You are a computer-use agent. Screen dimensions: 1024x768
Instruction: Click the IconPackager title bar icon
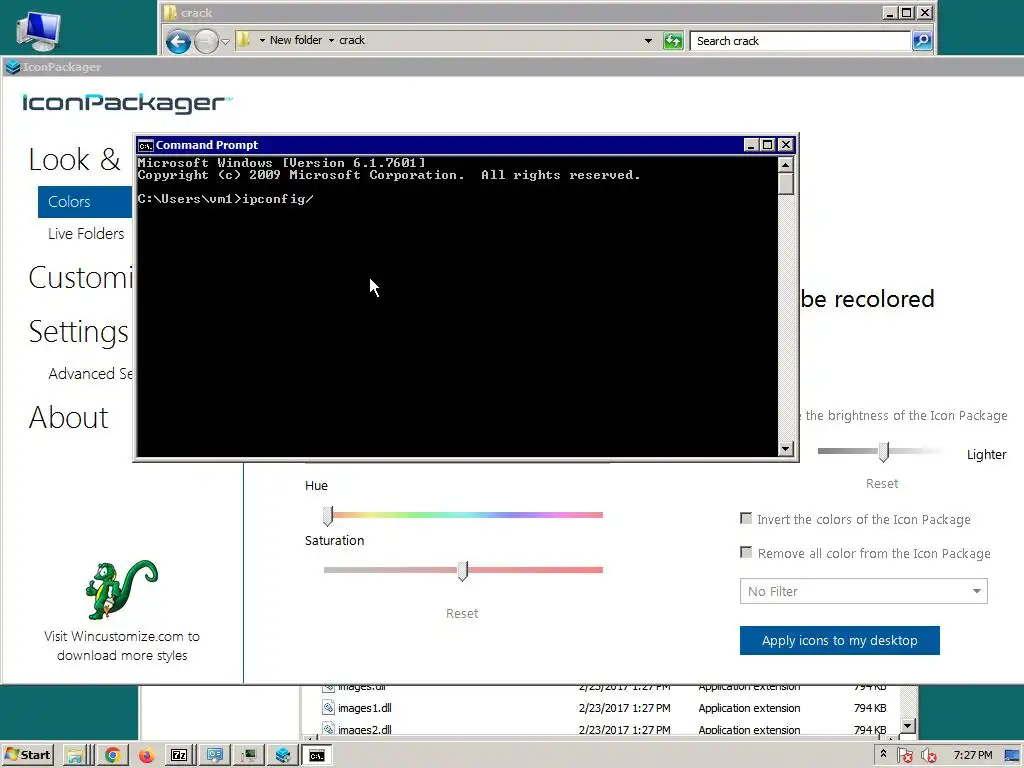[x=13, y=67]
